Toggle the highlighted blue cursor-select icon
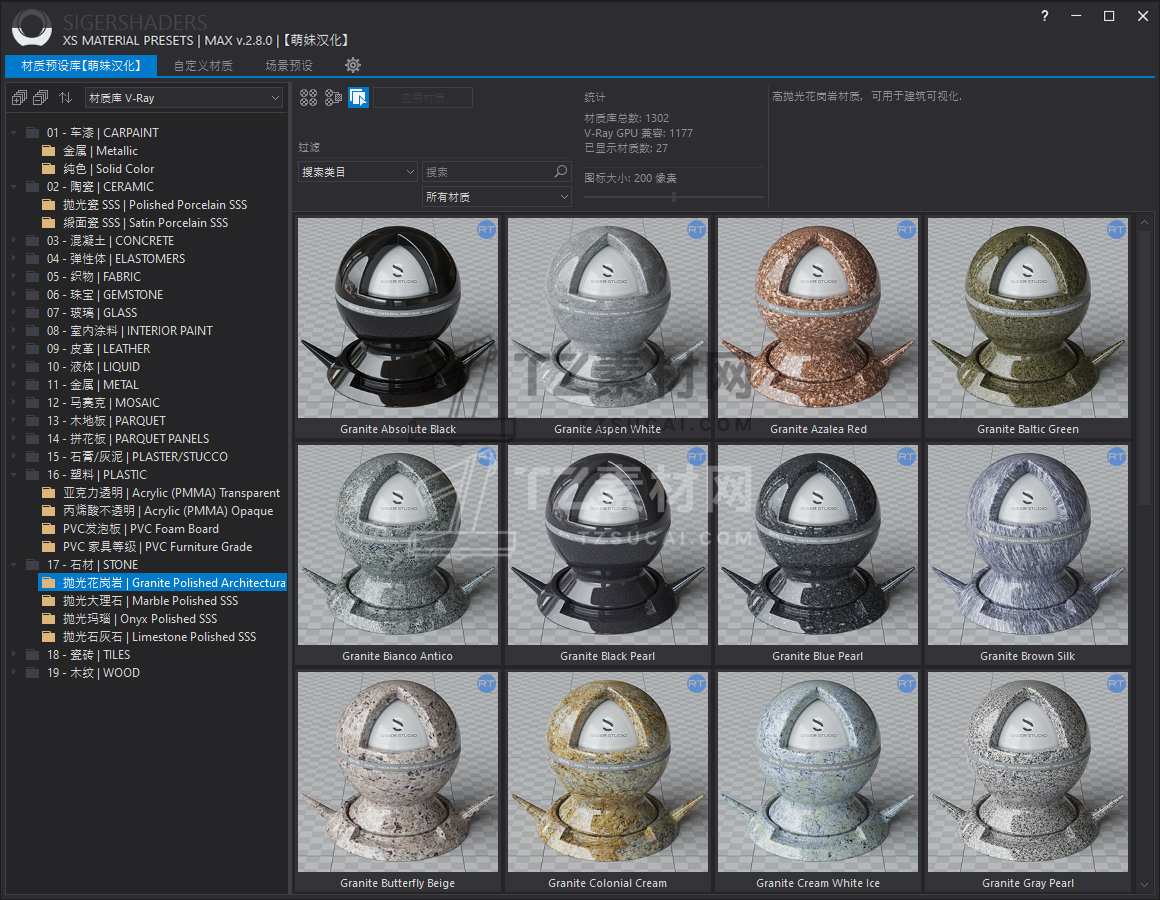 point(358,97)
